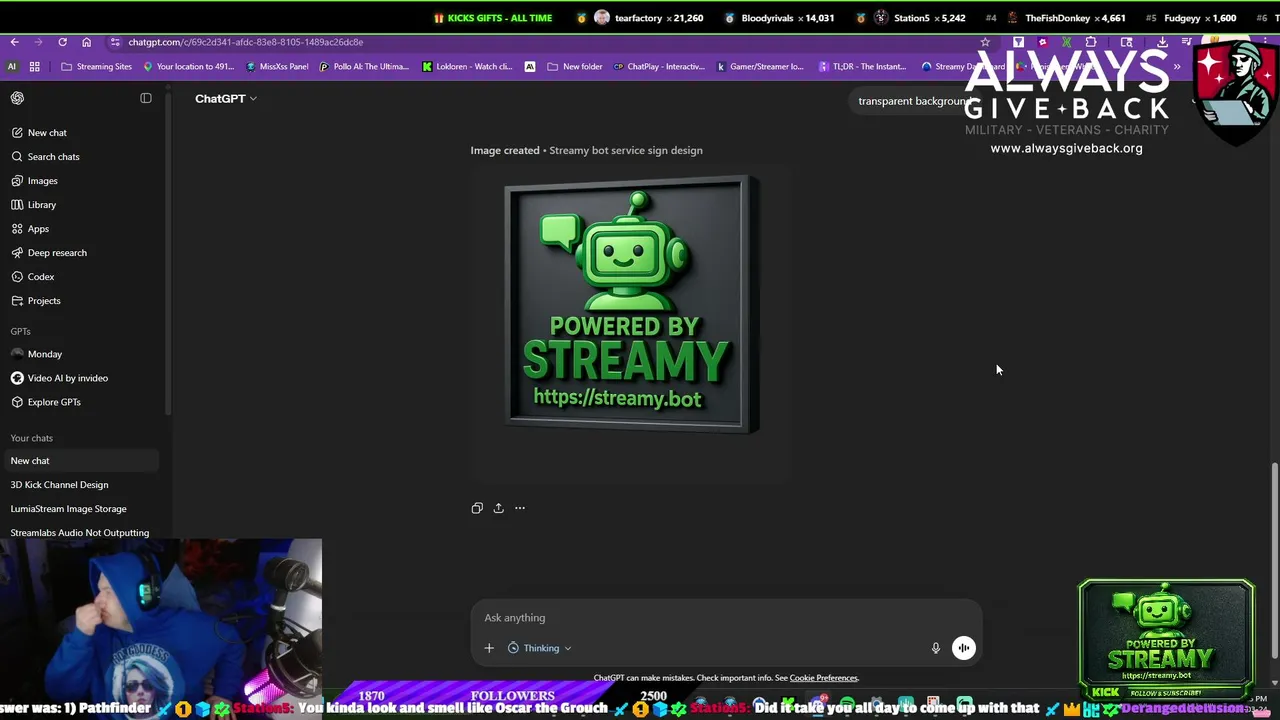The width and height of the screenshot is (1280, 720).
Task: Click the browser back arrow
Action: [x=15, y=42]
